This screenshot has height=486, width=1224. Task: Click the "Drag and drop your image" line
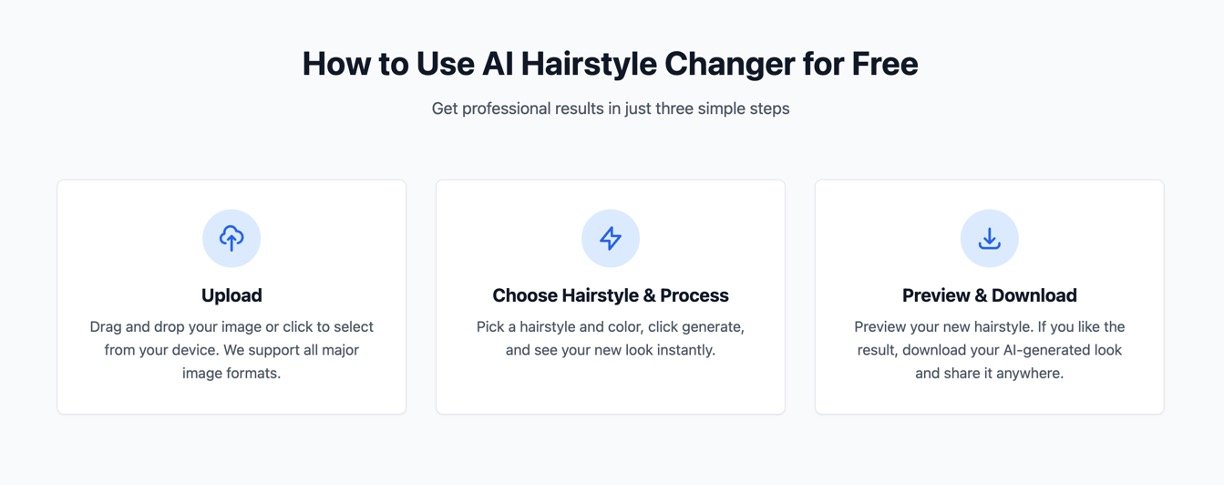pyautogui.click(x=231, y=327)
